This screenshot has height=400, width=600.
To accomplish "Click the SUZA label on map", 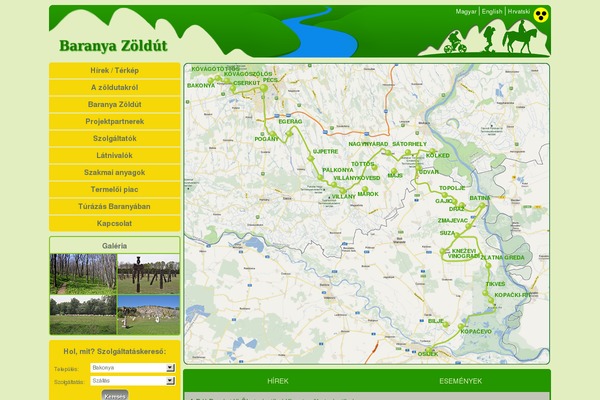I will (x=447, y=233).
